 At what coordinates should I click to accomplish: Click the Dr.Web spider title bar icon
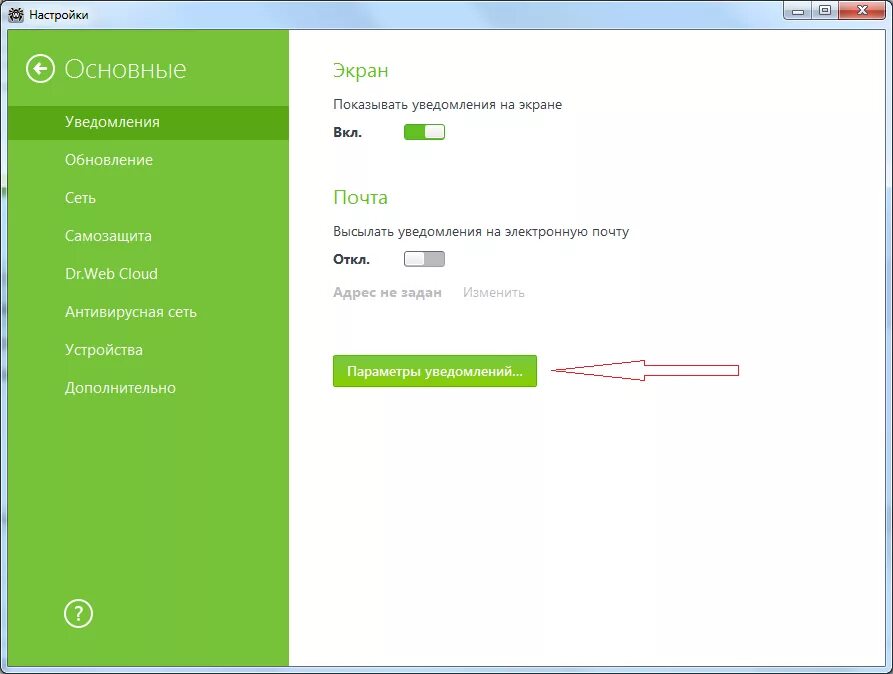click(x=16, y=14)
